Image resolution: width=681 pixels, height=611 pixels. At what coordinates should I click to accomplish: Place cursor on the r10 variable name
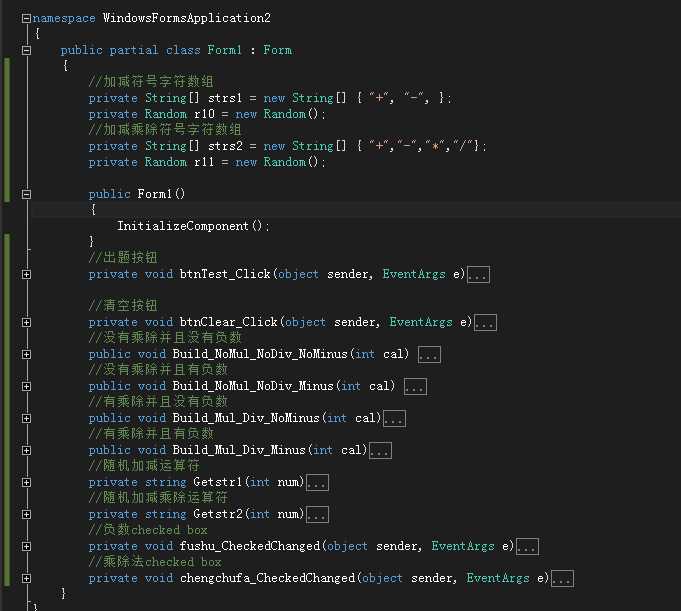[204, 114]
